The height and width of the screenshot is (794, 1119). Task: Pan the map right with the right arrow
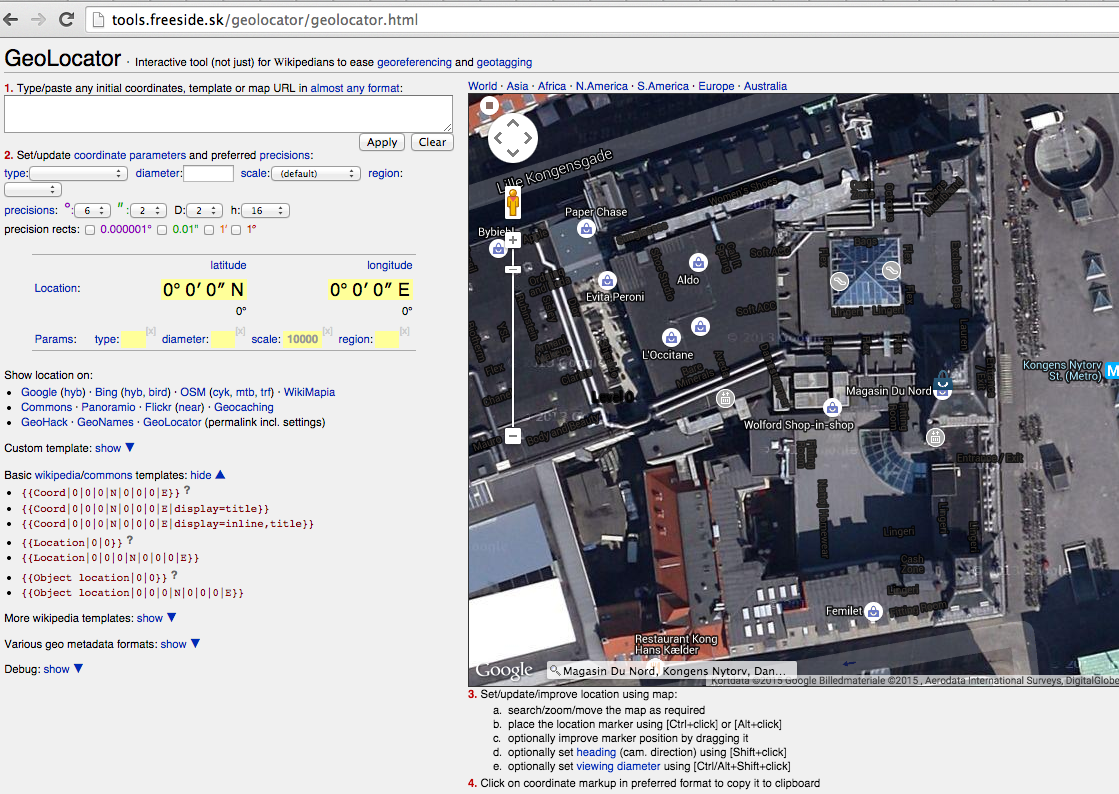[528, 138]
